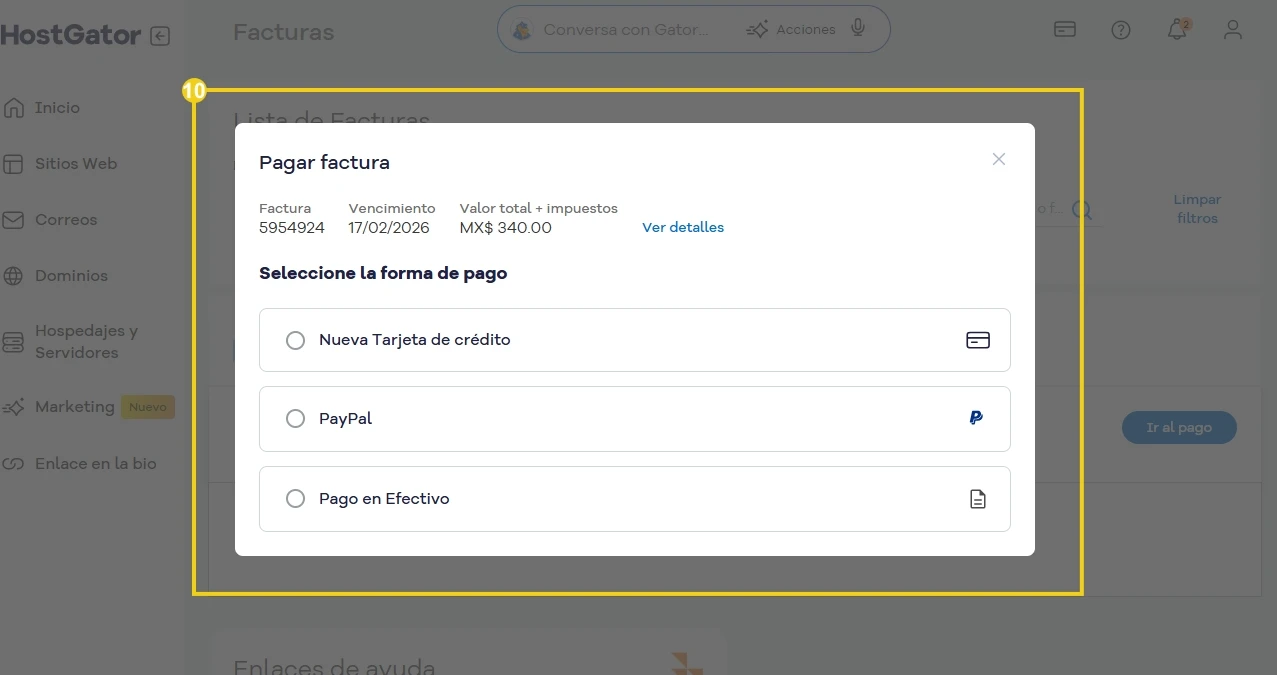Select the Nueva Tarjeta de crédito radio button
Image resolution: width=1277 pixels, height=675 pixels.
pos(295,340)
